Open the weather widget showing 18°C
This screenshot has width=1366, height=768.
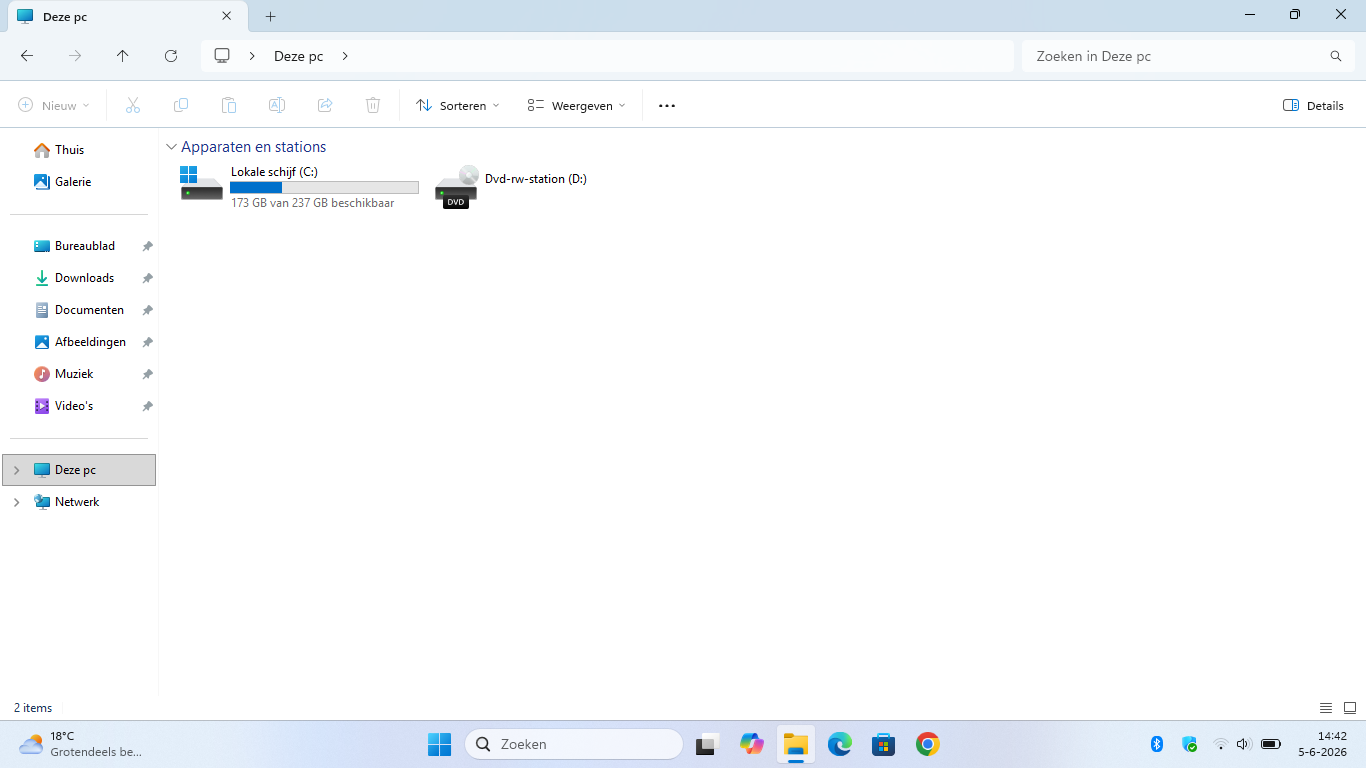point(80,744)
